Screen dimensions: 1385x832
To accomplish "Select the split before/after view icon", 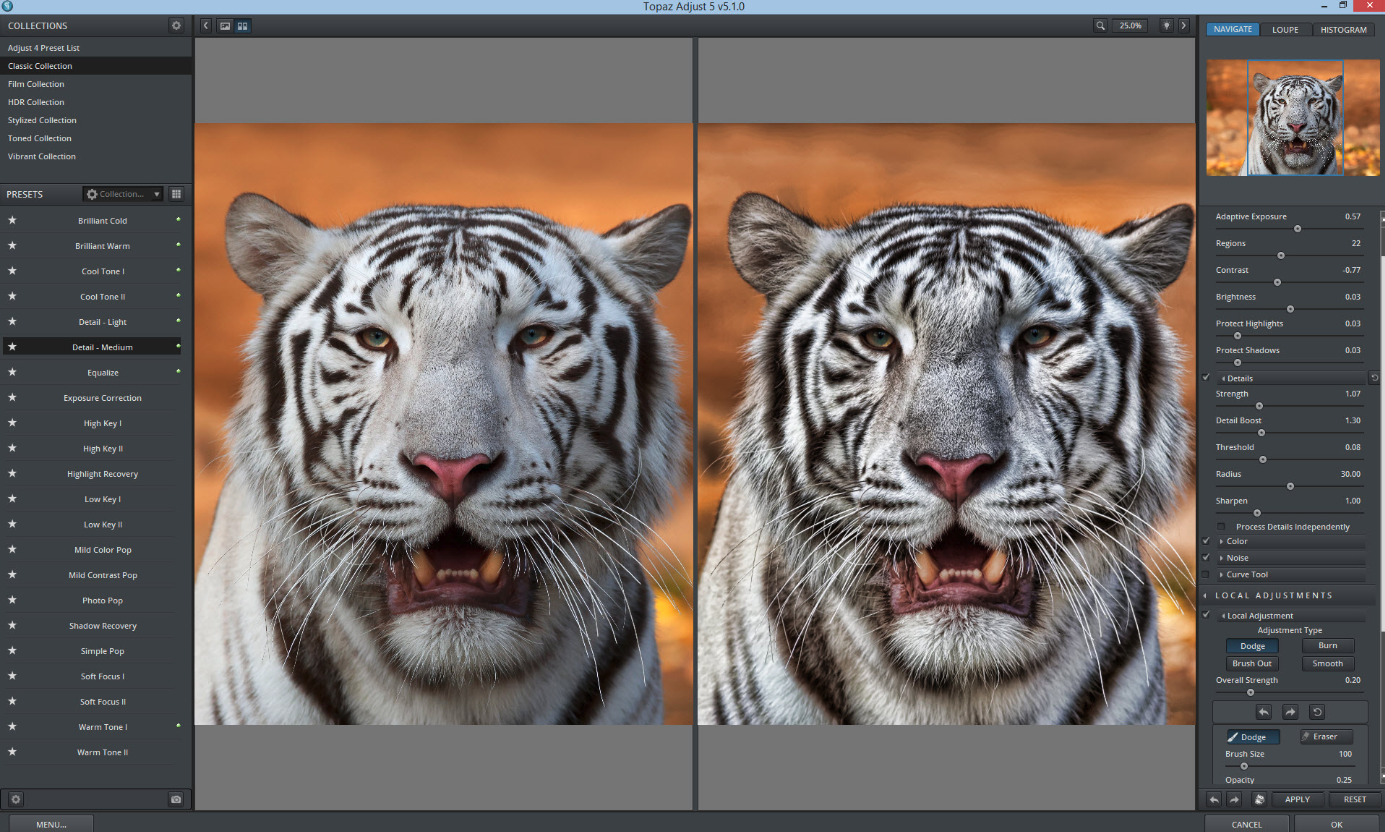I will [243, 26].
